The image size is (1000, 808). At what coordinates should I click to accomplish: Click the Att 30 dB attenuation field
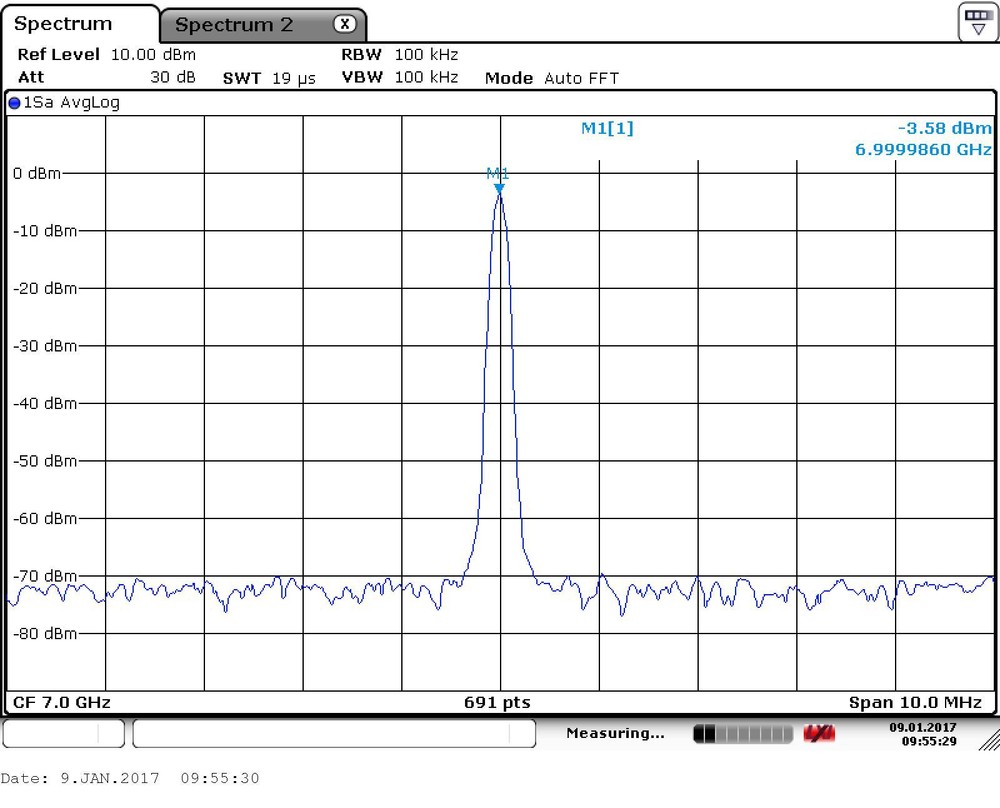[100, 77]
